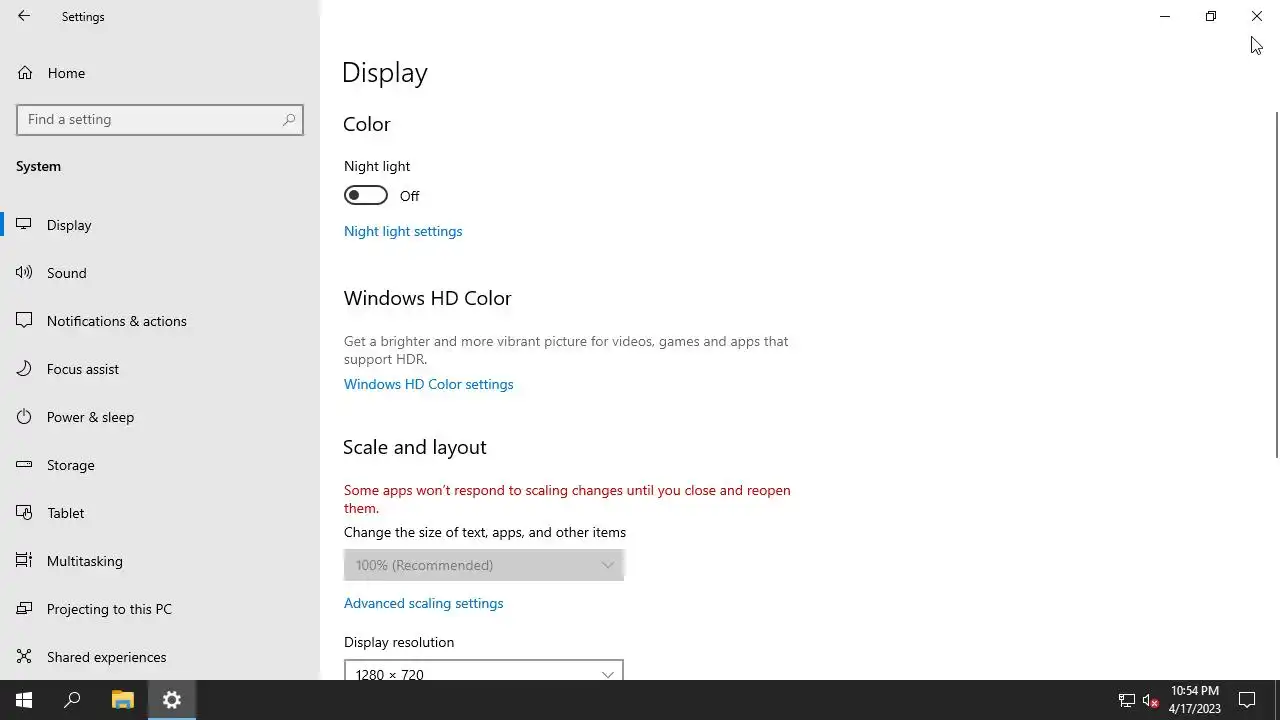Open taskbar search magnifier
1280x720 pixels.
(x=72, y=700)
